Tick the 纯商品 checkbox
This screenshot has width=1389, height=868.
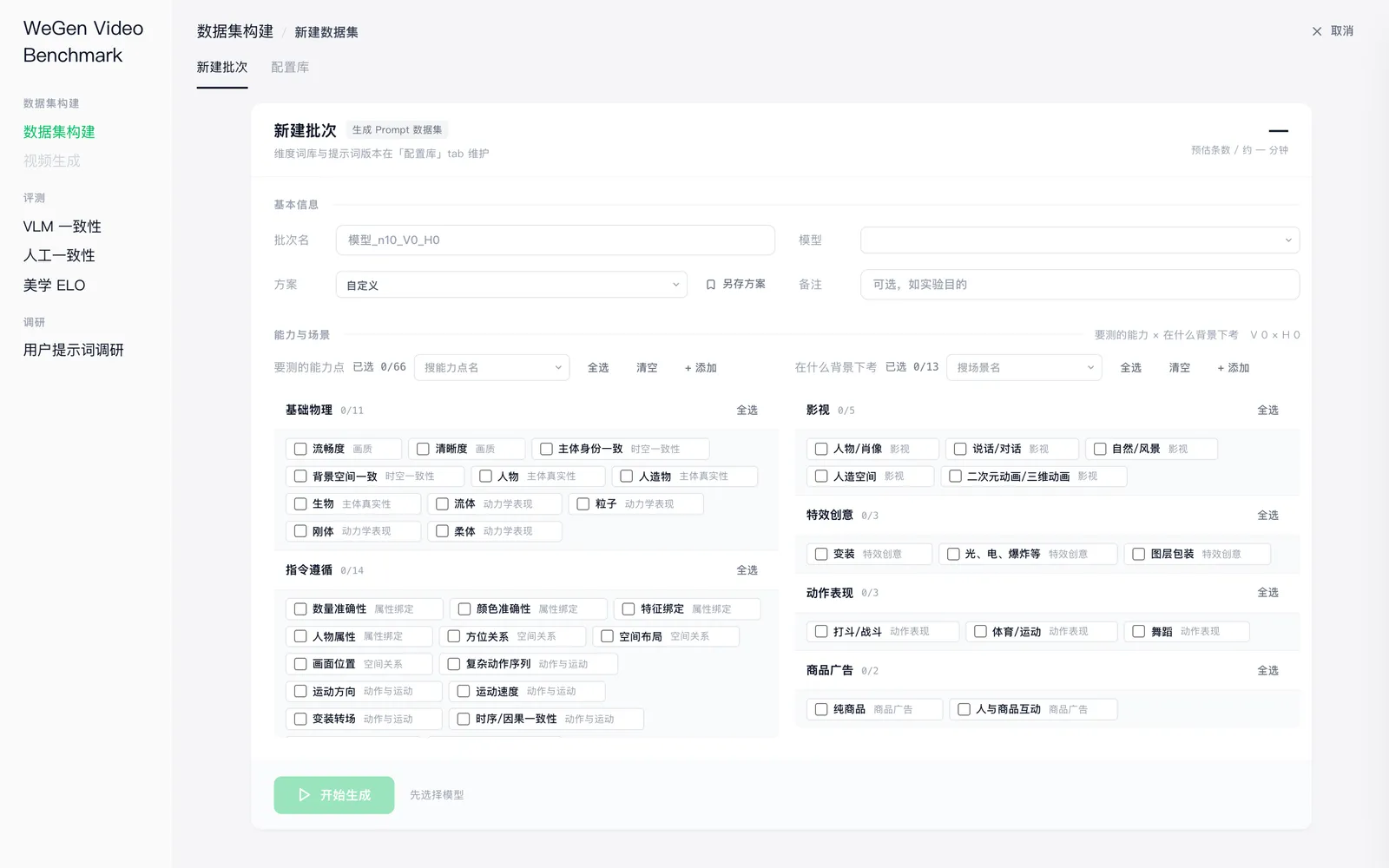coord(821,709)
